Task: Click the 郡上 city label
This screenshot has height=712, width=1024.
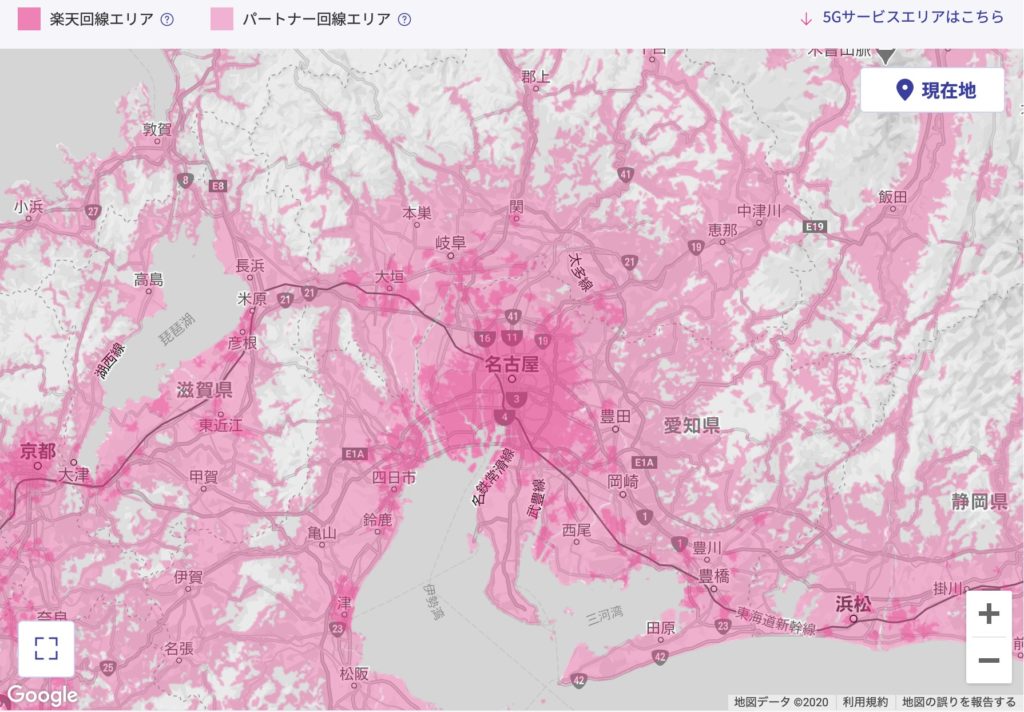Action: [536, 76]
